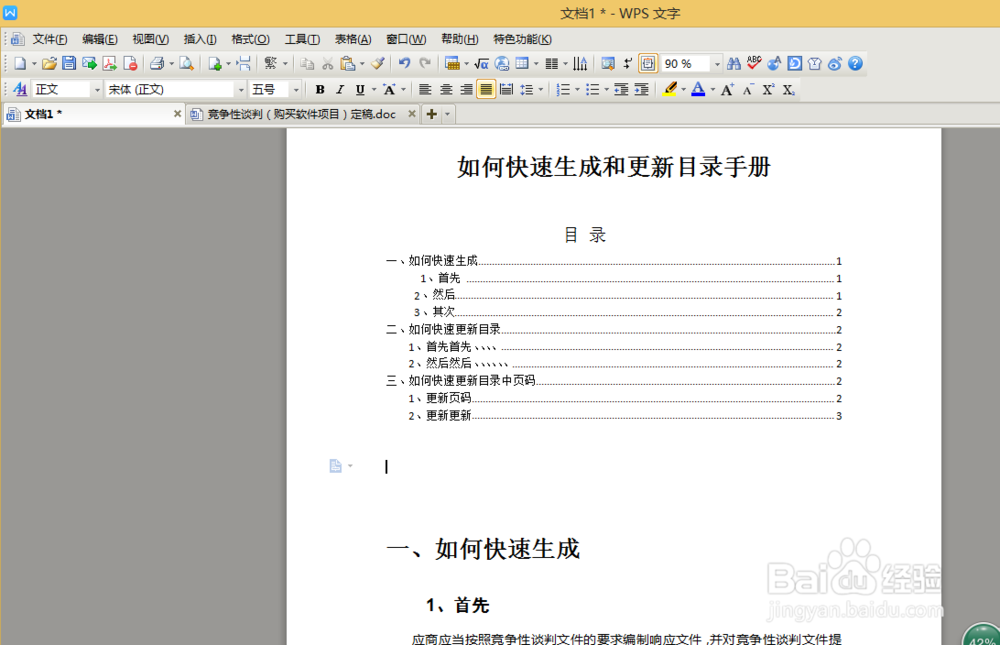The image size is (1000, 645).
Task: Expand bullet list options arrow
Action: tap(606, 90)
